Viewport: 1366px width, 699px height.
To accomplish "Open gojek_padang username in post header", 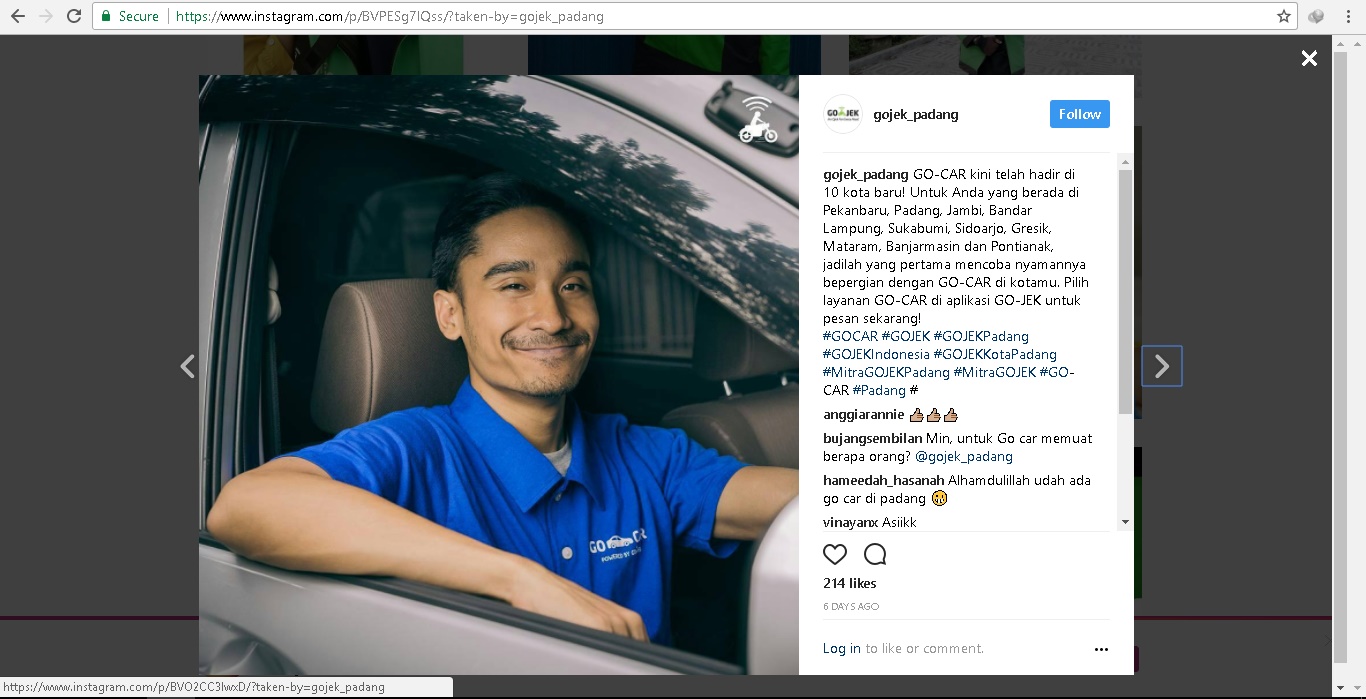I will pos(916,114).
